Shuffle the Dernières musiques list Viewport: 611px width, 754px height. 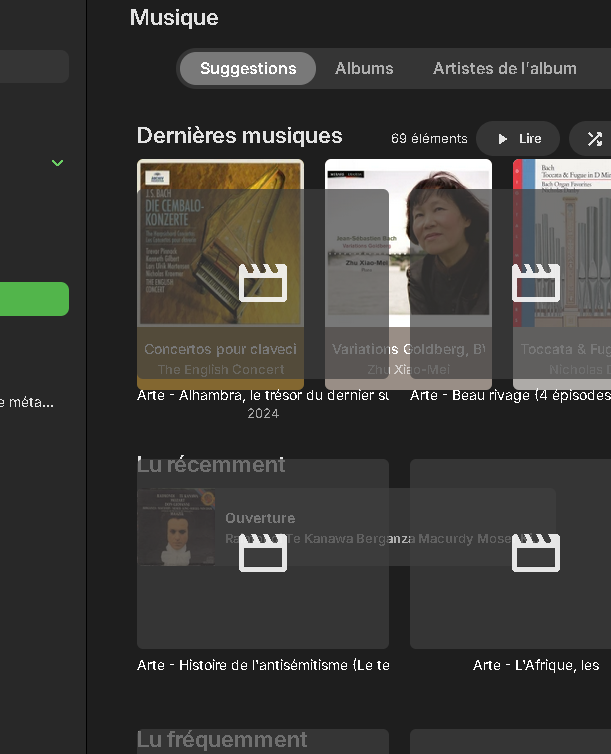pyautogui.click(x=594, y=138)
